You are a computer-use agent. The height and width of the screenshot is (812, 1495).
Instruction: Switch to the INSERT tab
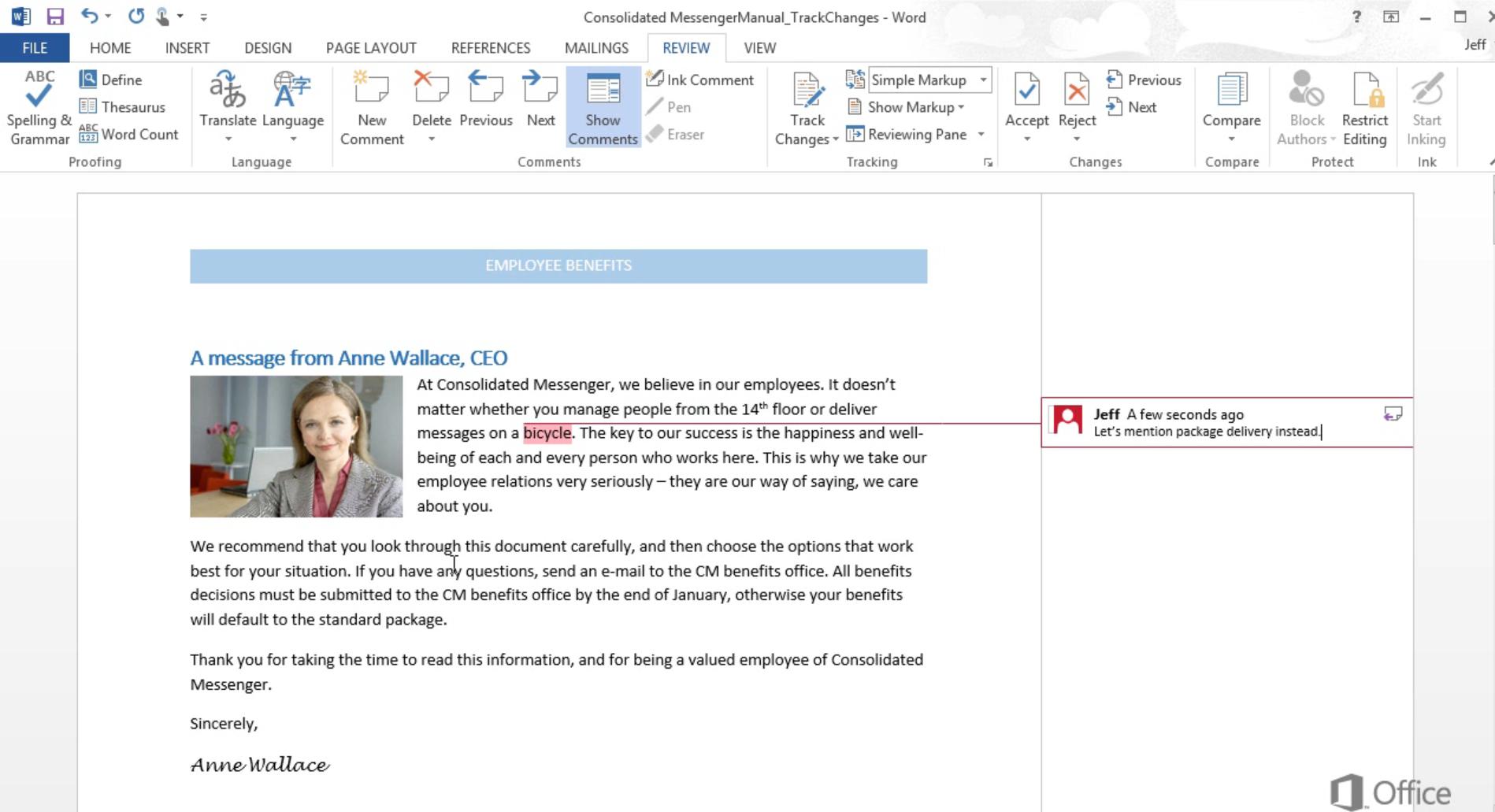click(x=187, y=48)
